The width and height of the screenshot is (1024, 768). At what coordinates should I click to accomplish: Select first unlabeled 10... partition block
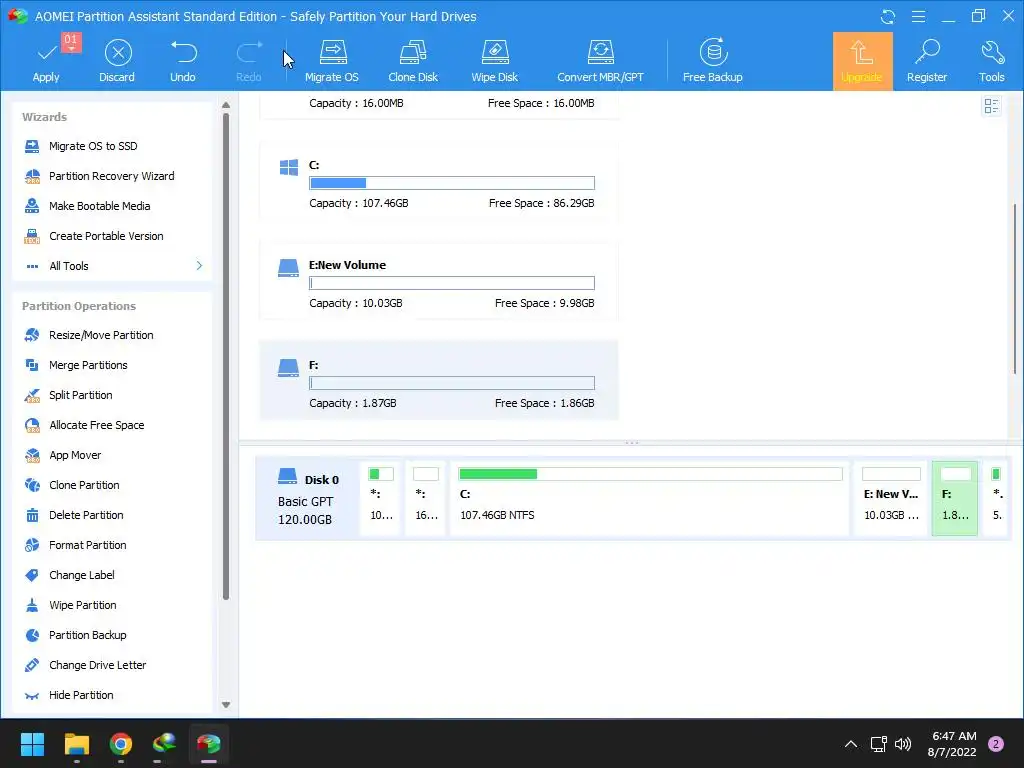click(381, 498)
